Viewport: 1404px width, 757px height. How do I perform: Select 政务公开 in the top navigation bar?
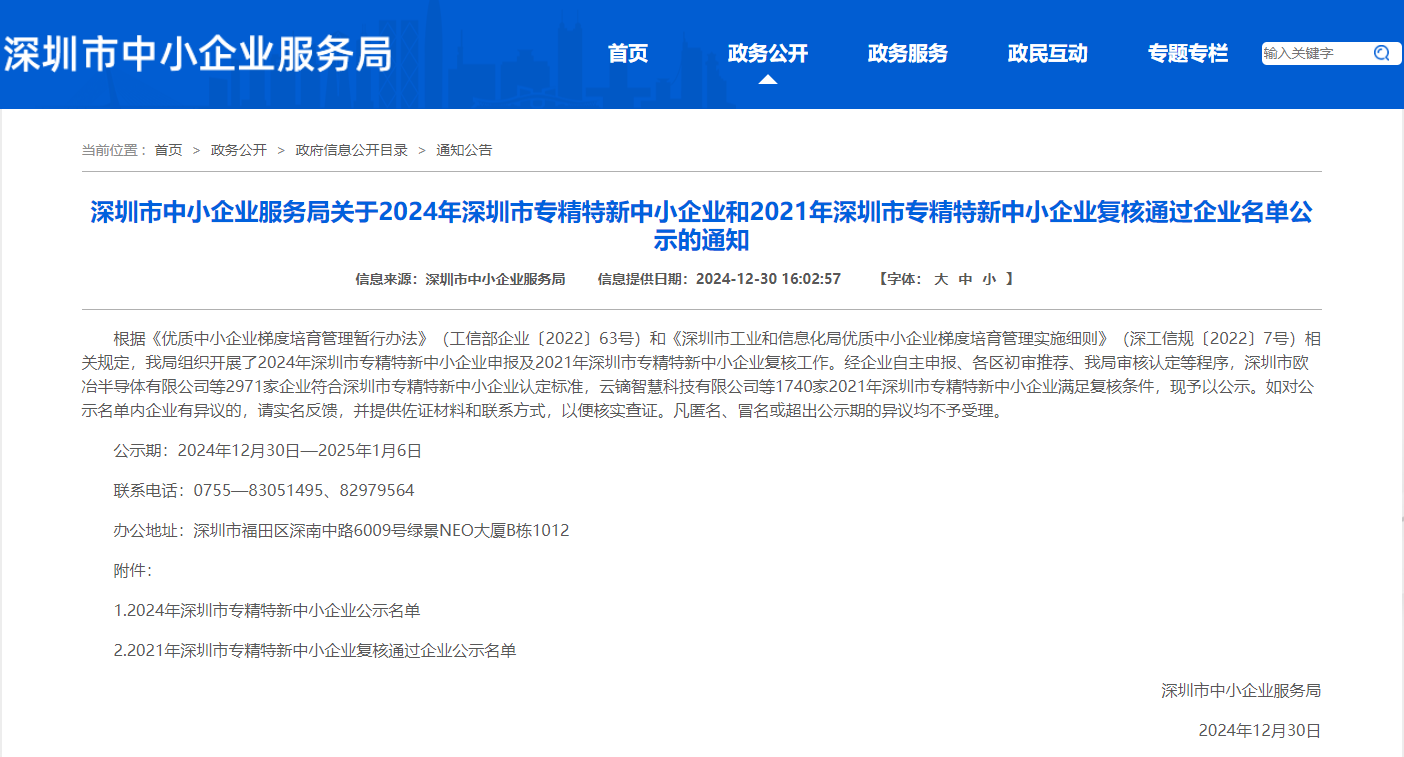point(767,54)
